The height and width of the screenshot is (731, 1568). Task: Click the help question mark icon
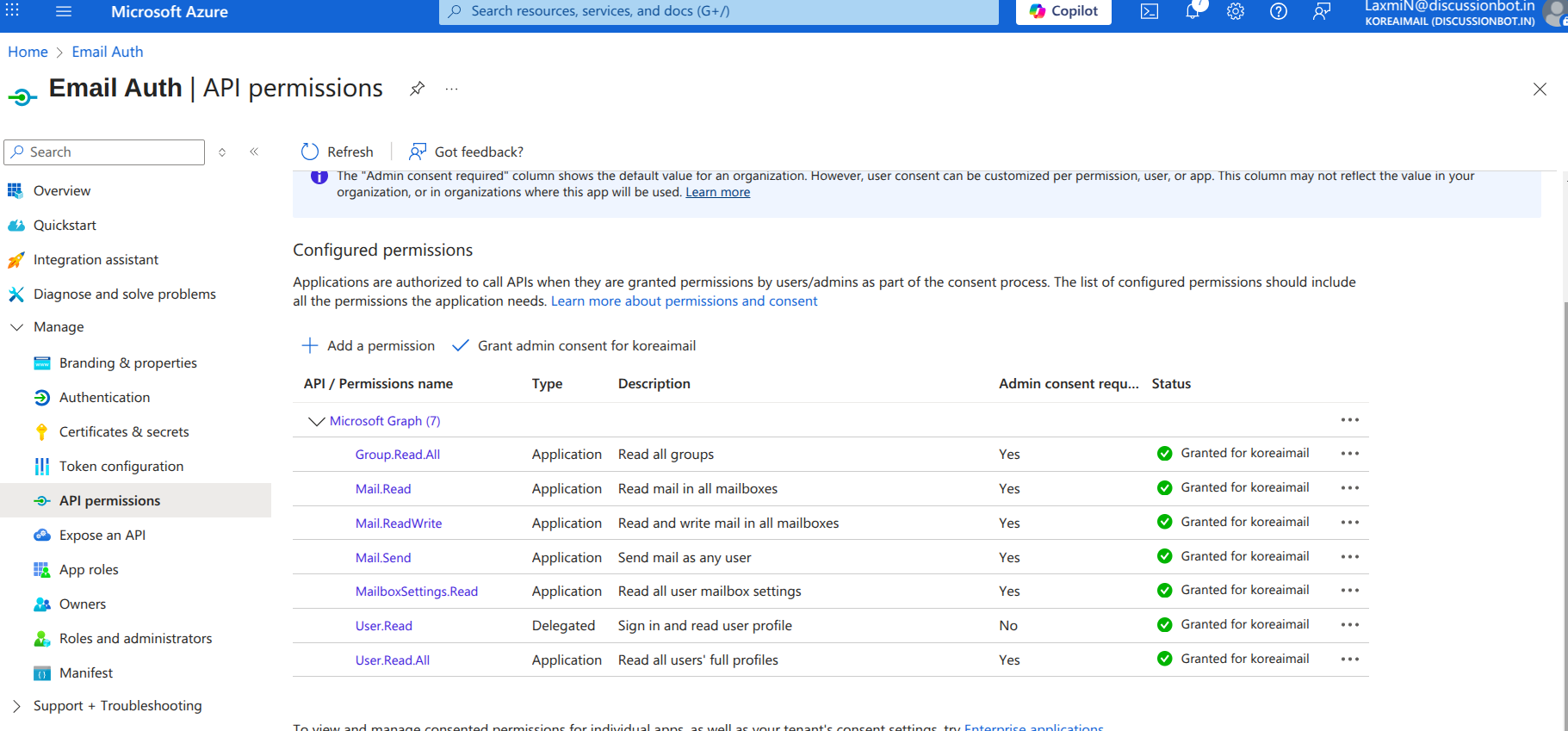point(1279,11)
